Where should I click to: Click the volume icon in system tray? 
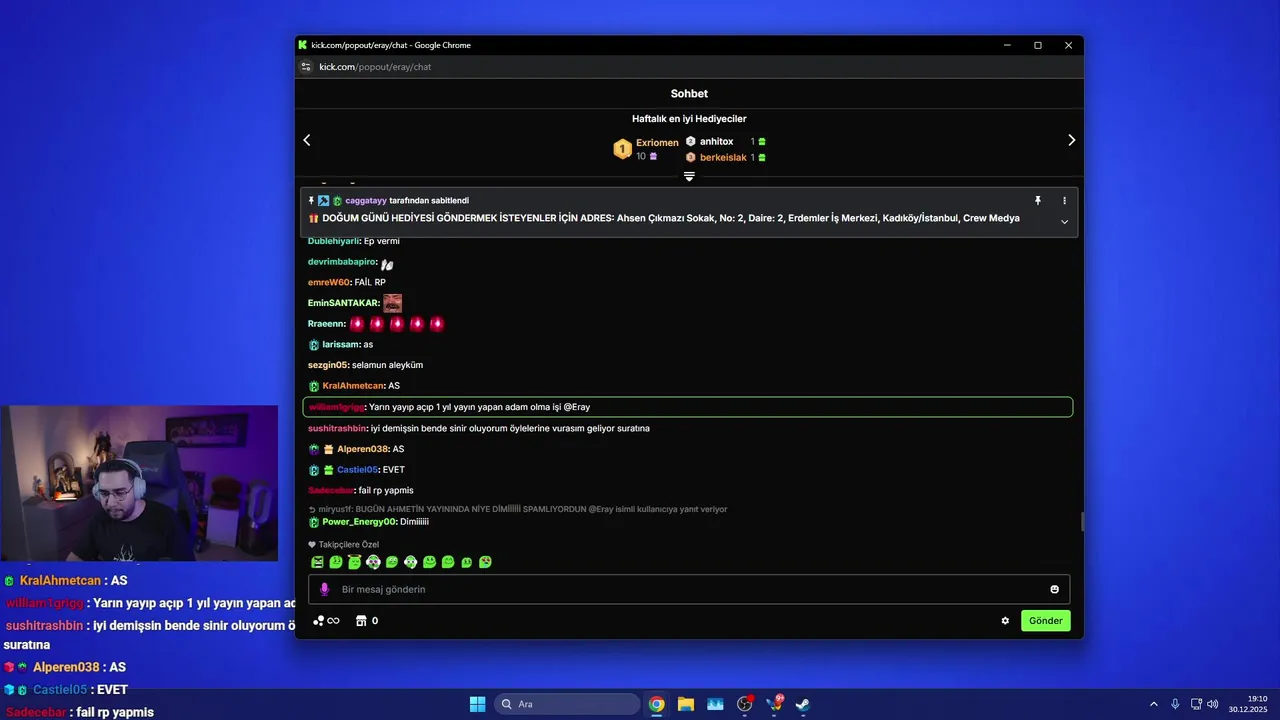point(1213,704)
